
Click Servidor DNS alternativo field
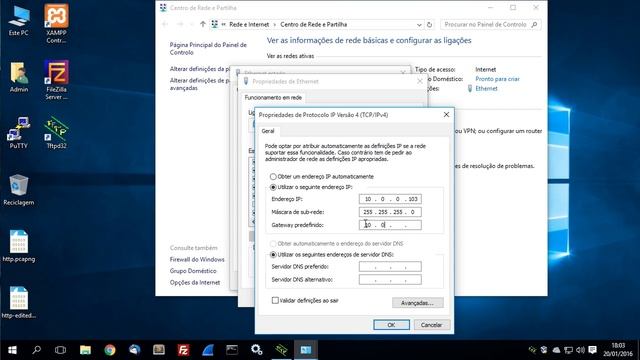[390, 280]
